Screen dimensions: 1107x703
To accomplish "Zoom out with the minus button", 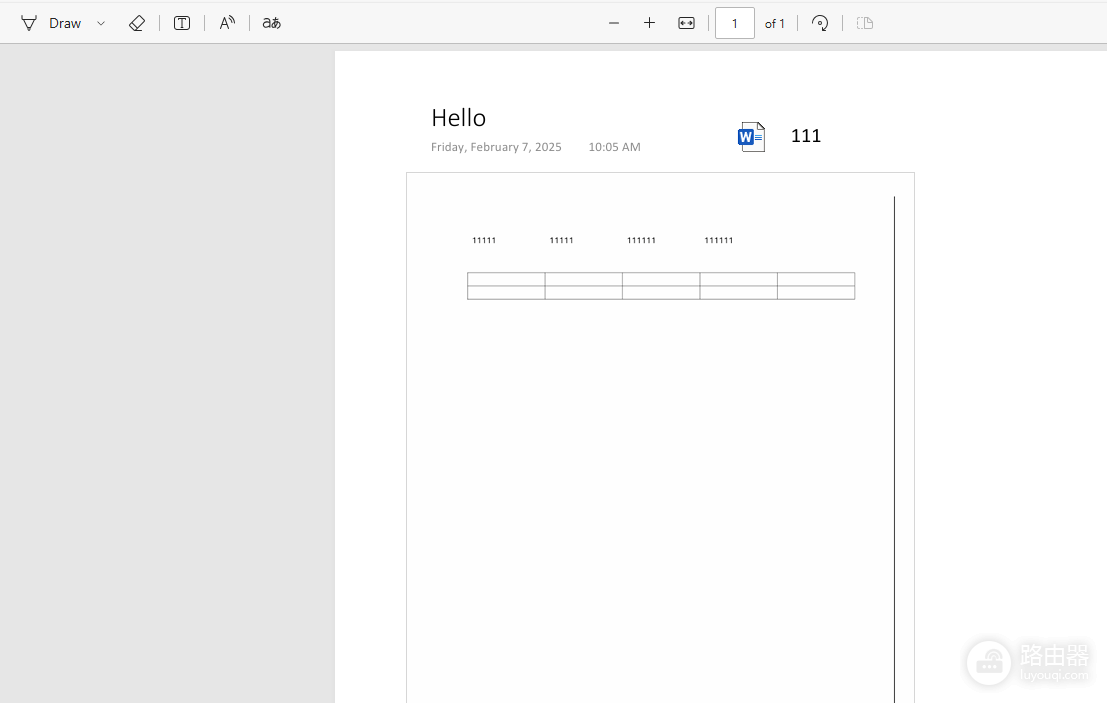I will 614,23.
